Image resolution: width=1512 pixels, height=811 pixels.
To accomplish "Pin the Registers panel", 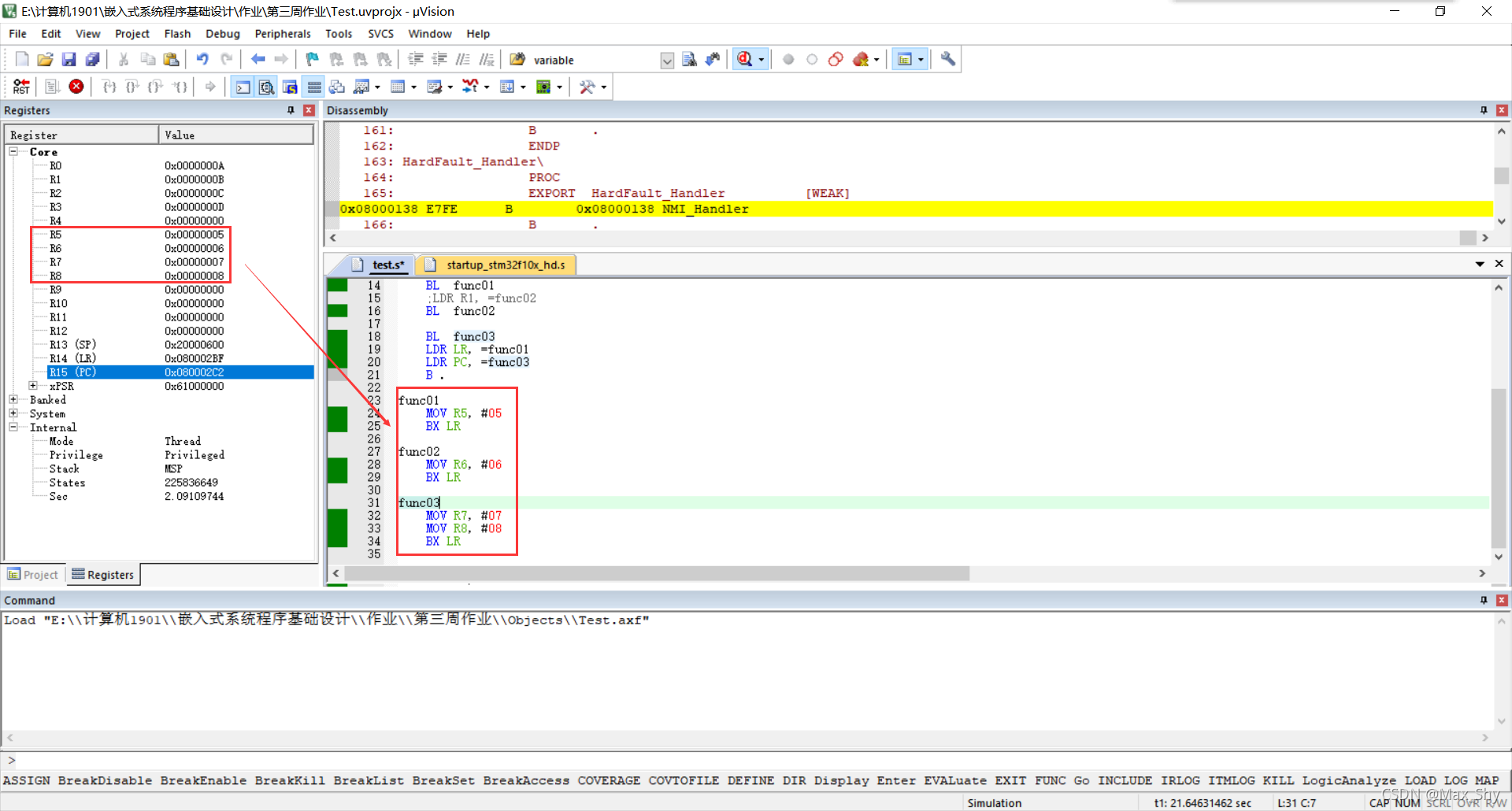I will coord(291,110).
